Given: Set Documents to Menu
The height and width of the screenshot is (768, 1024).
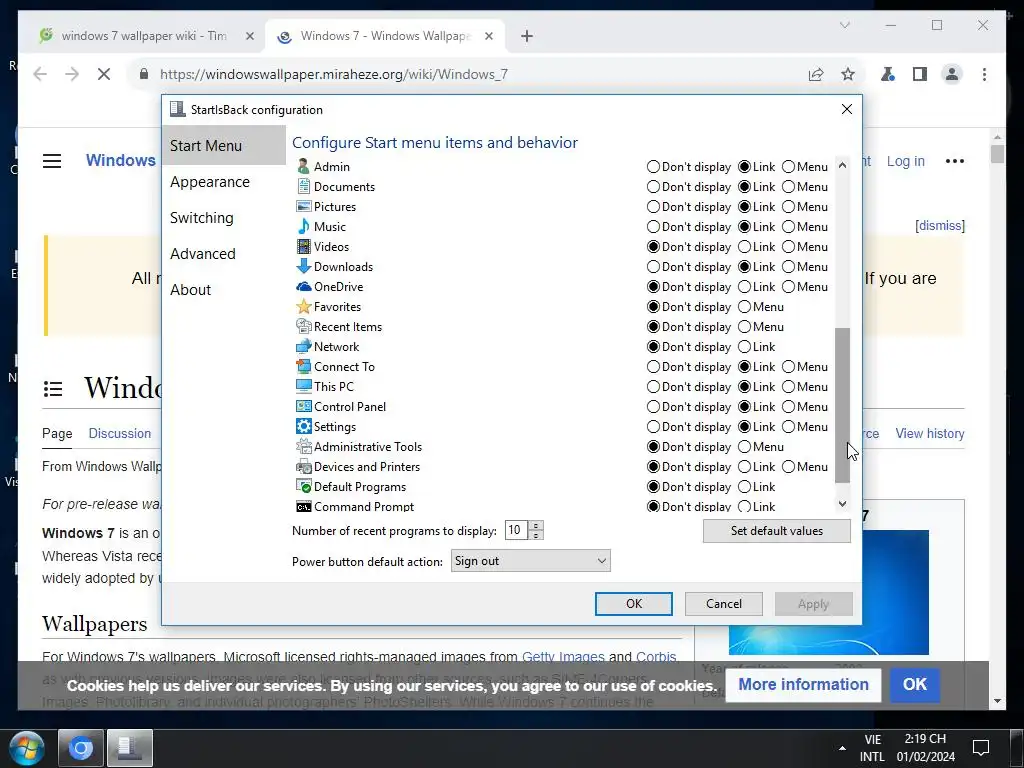Looking at the screenshot, I should coord(788,187).
